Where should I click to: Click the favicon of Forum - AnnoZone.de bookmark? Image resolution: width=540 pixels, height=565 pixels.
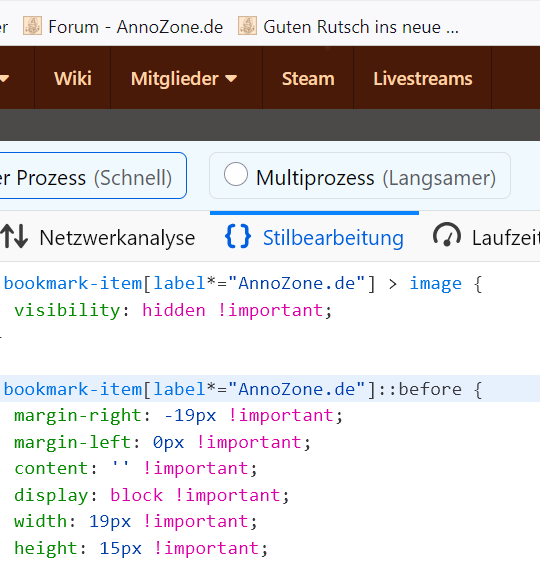coord(32,26)
